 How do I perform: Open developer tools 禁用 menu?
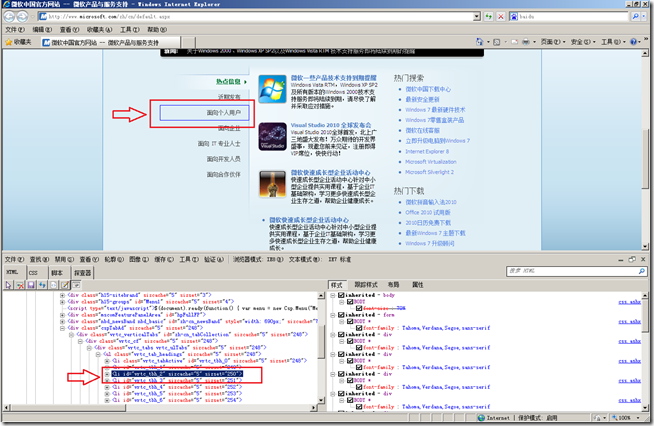[64, 260]
